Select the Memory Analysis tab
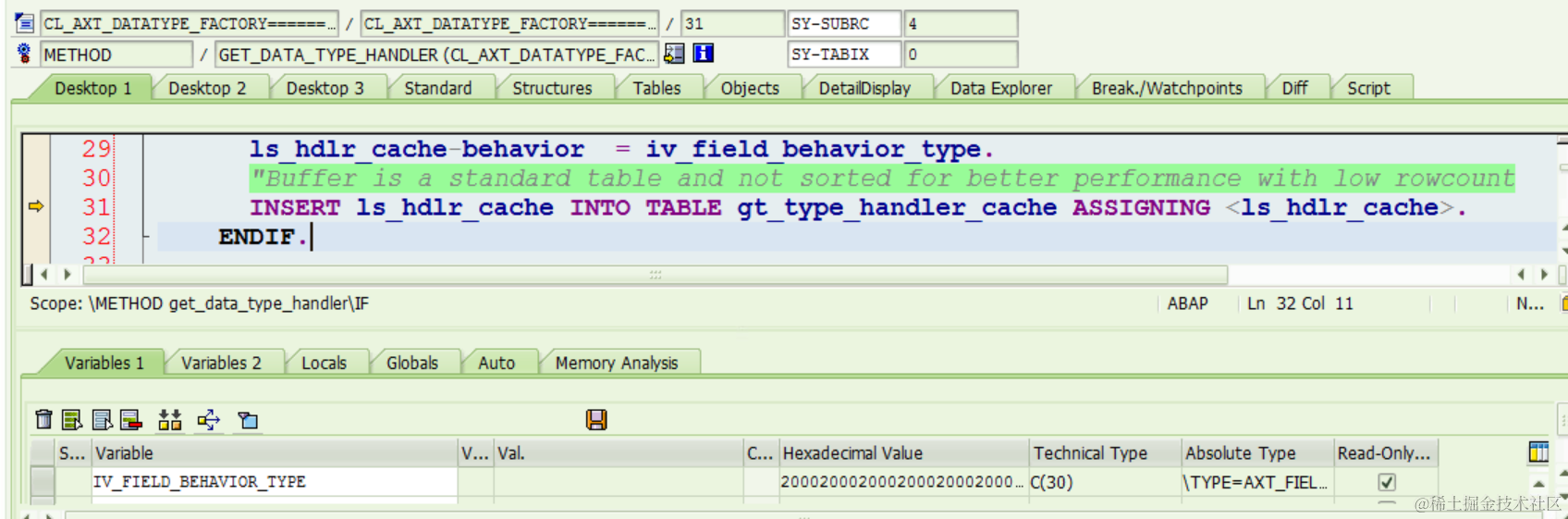The height and width of the screenshot is (519, 1568). coord(617,363)
